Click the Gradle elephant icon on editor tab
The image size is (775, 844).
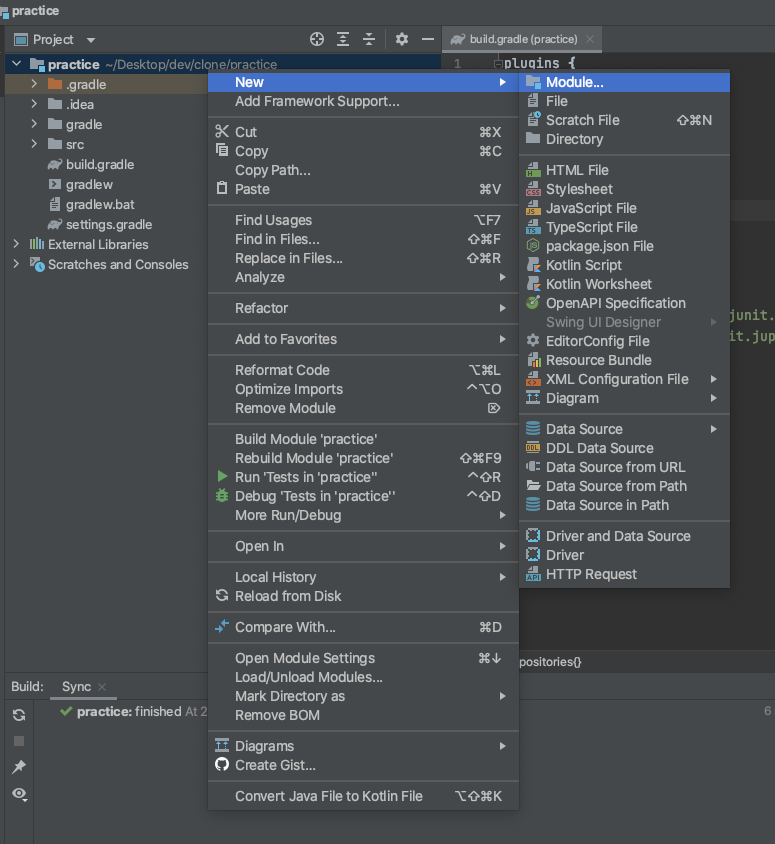coord(457,41)
